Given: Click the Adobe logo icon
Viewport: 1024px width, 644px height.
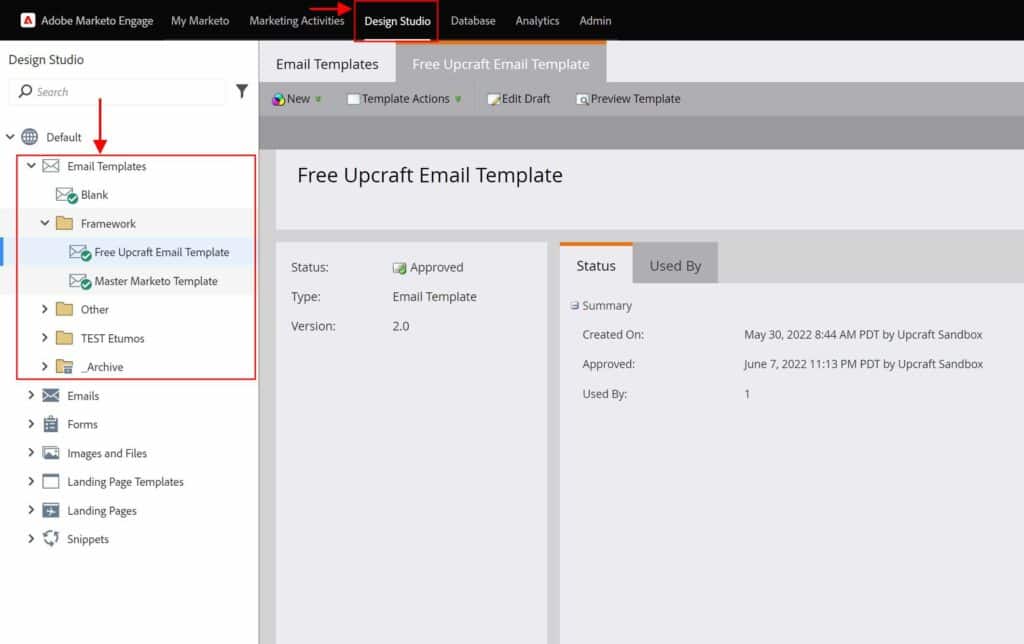Looking at the screenshot, I should click(28, 20).
